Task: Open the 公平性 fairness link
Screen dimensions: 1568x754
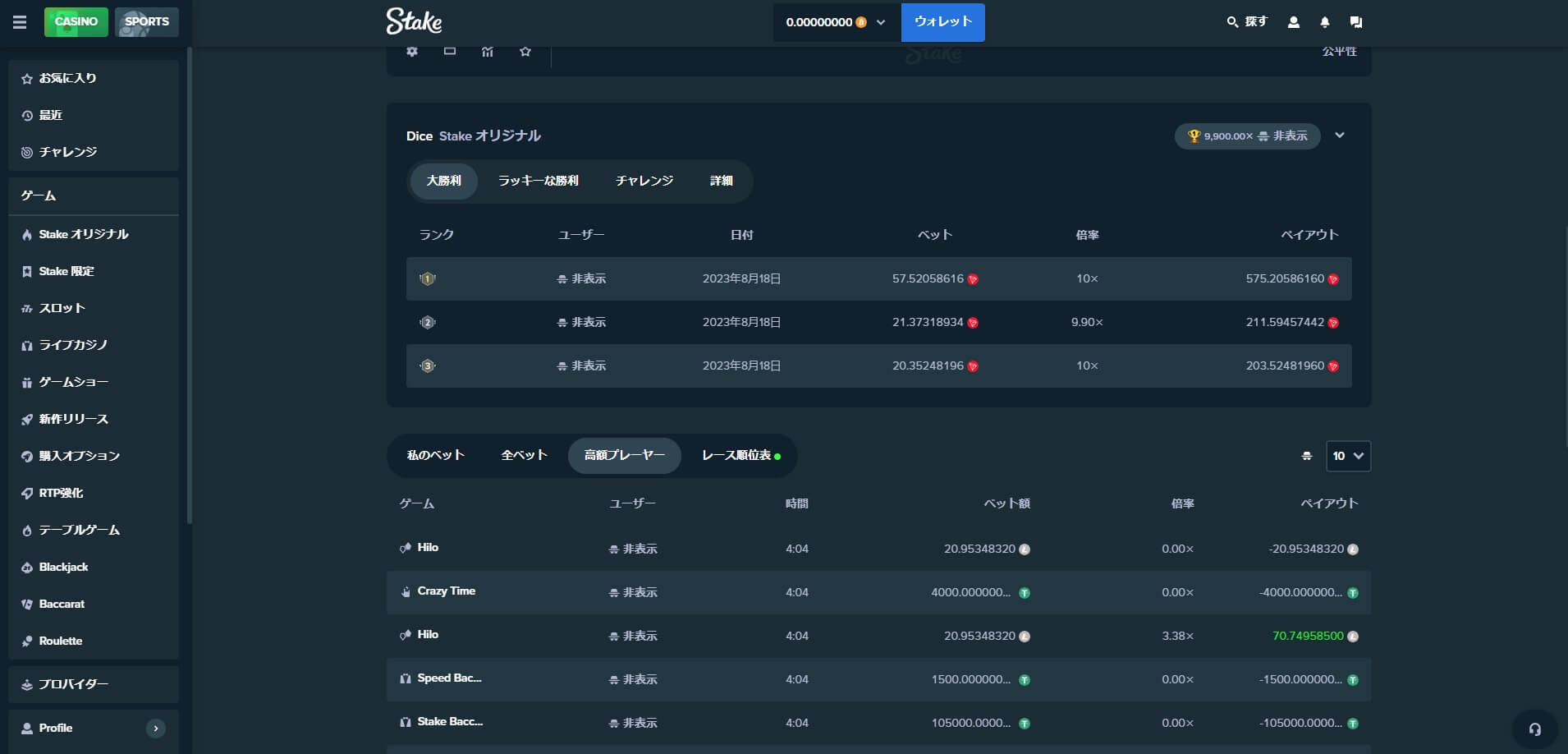Action: (x=1339, y=51)
